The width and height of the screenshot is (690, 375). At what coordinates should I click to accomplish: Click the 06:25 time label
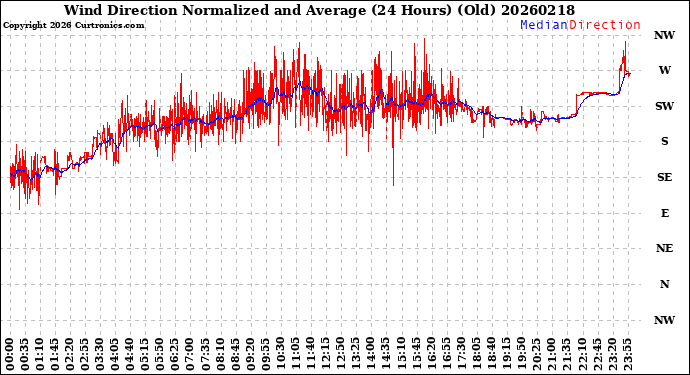tap(175, 355)
